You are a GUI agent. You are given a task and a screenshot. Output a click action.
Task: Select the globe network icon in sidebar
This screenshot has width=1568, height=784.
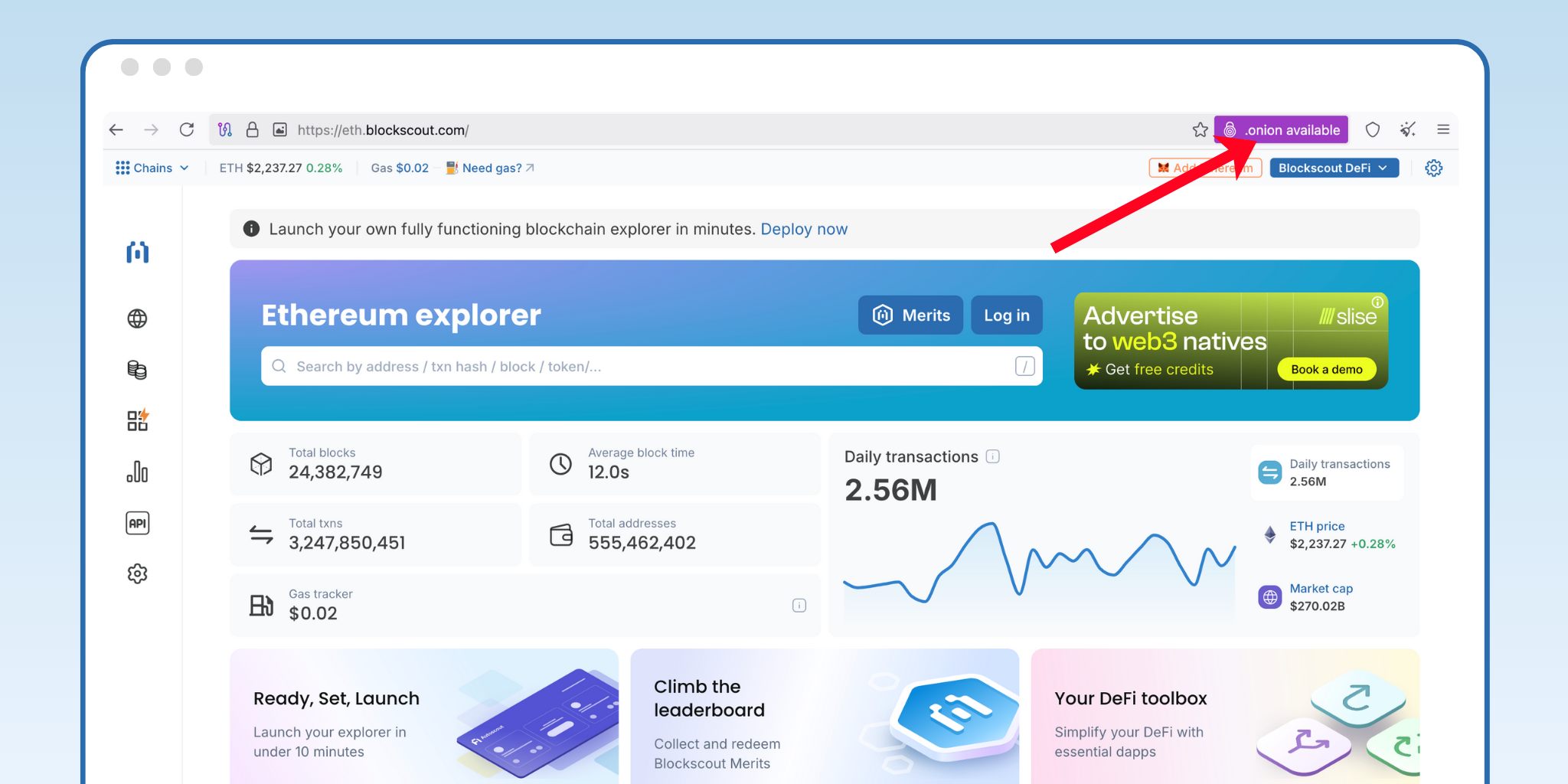pos(137,318)
